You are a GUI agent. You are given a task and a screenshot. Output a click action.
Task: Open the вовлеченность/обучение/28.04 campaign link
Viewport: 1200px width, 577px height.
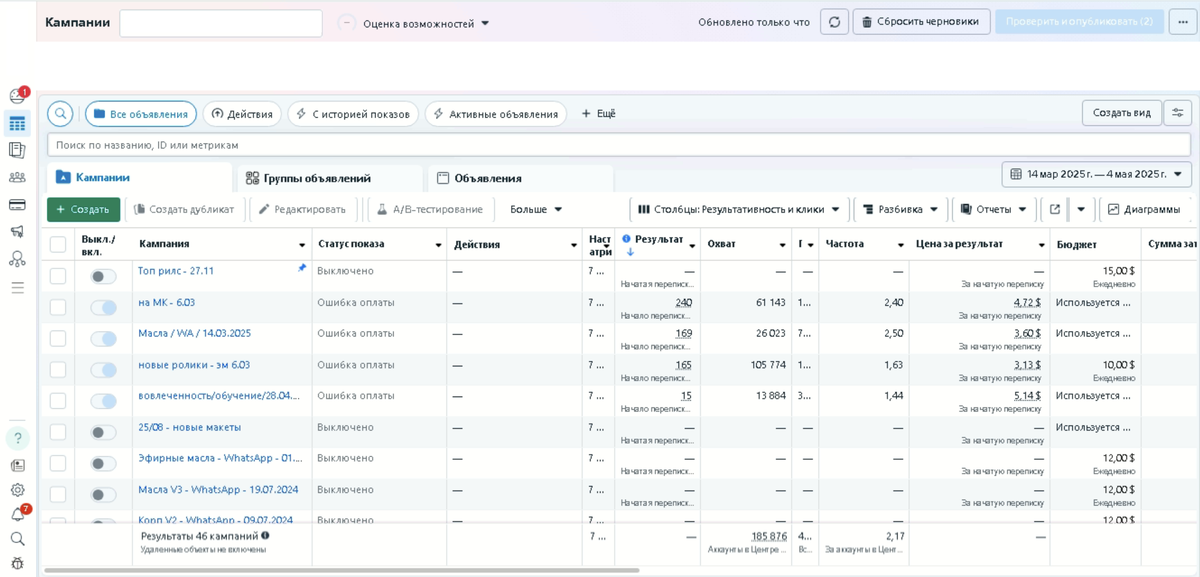[x=219, y=395]
